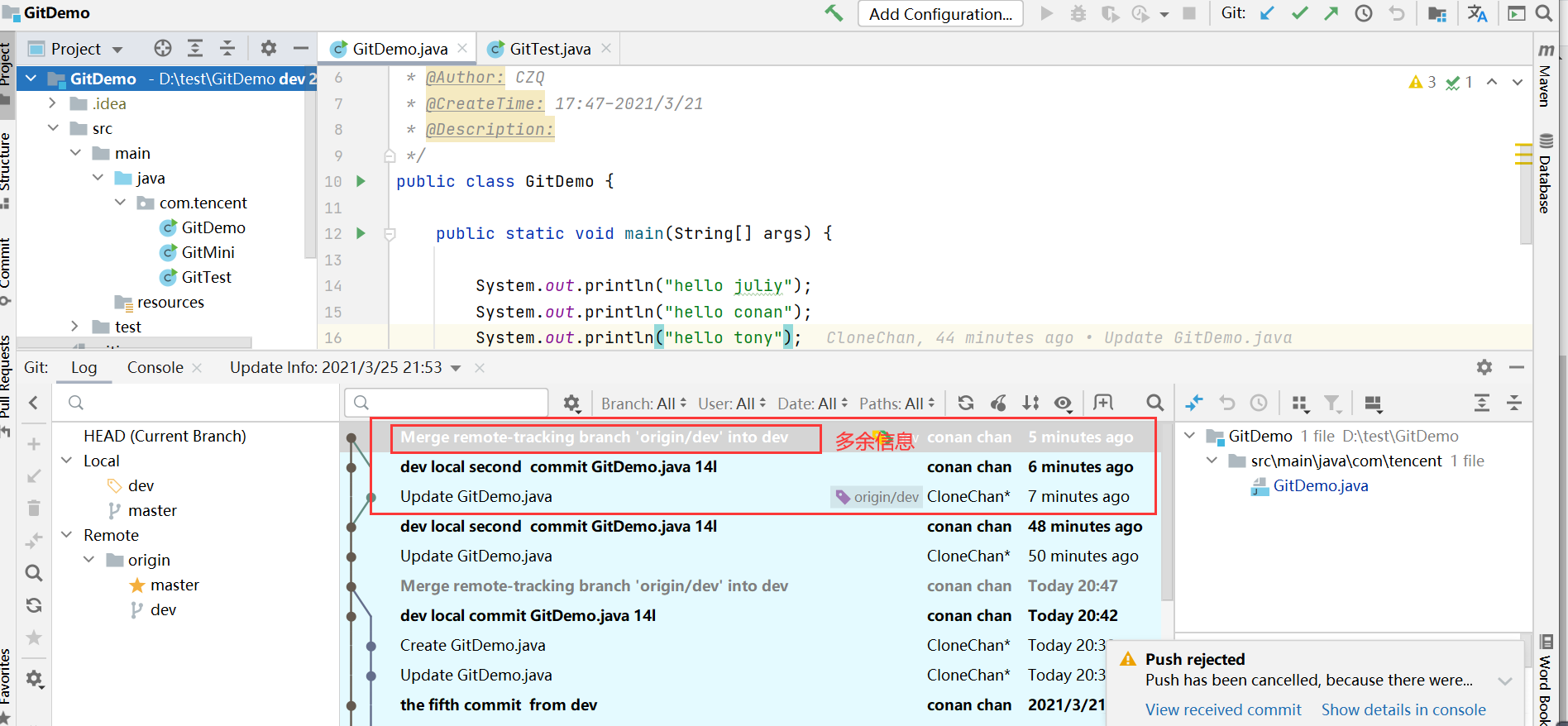
Task: Close the GitTest.java tab
Action: [606, 48]
